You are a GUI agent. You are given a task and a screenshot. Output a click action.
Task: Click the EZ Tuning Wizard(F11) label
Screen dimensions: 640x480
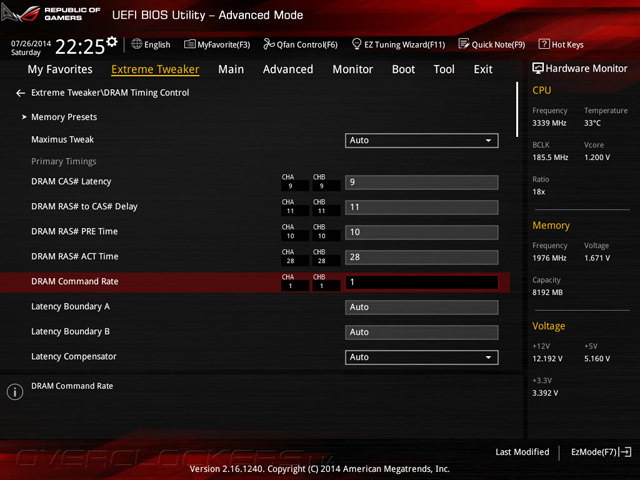point(404,44)
